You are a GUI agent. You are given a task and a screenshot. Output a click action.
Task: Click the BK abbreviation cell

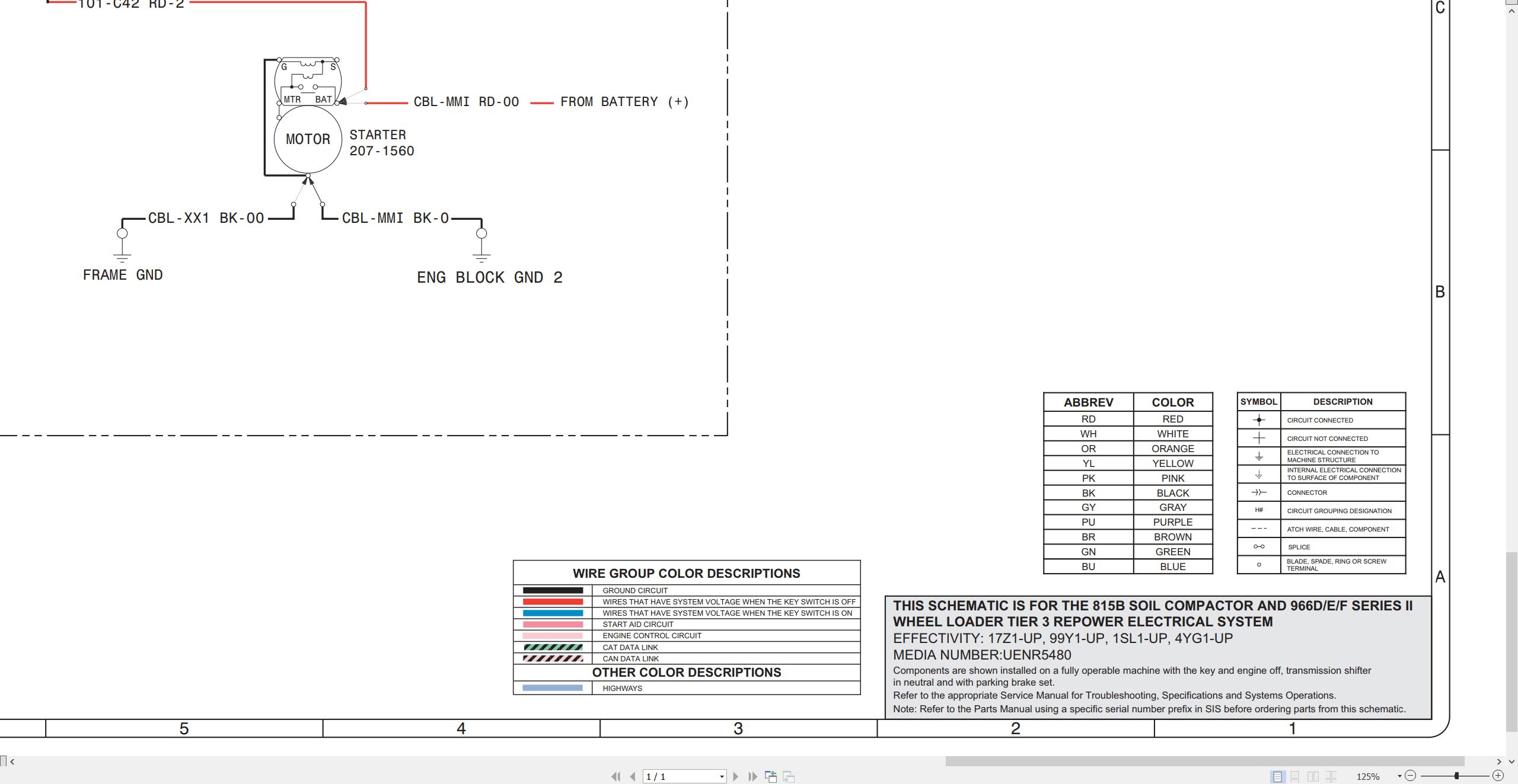[1088, 493]
